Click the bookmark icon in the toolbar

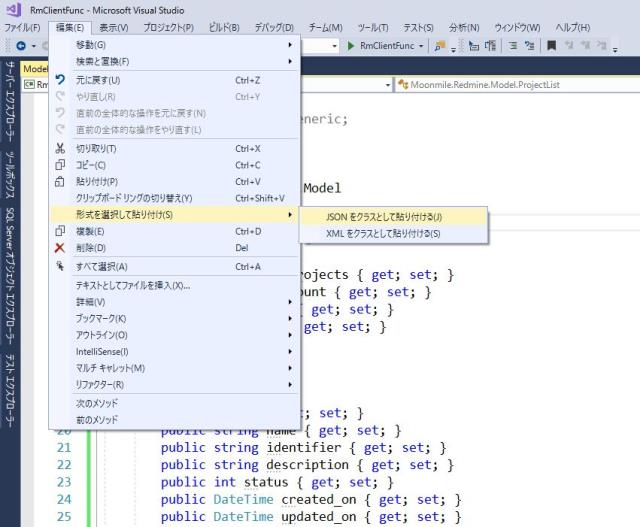[x=551, y=46]
